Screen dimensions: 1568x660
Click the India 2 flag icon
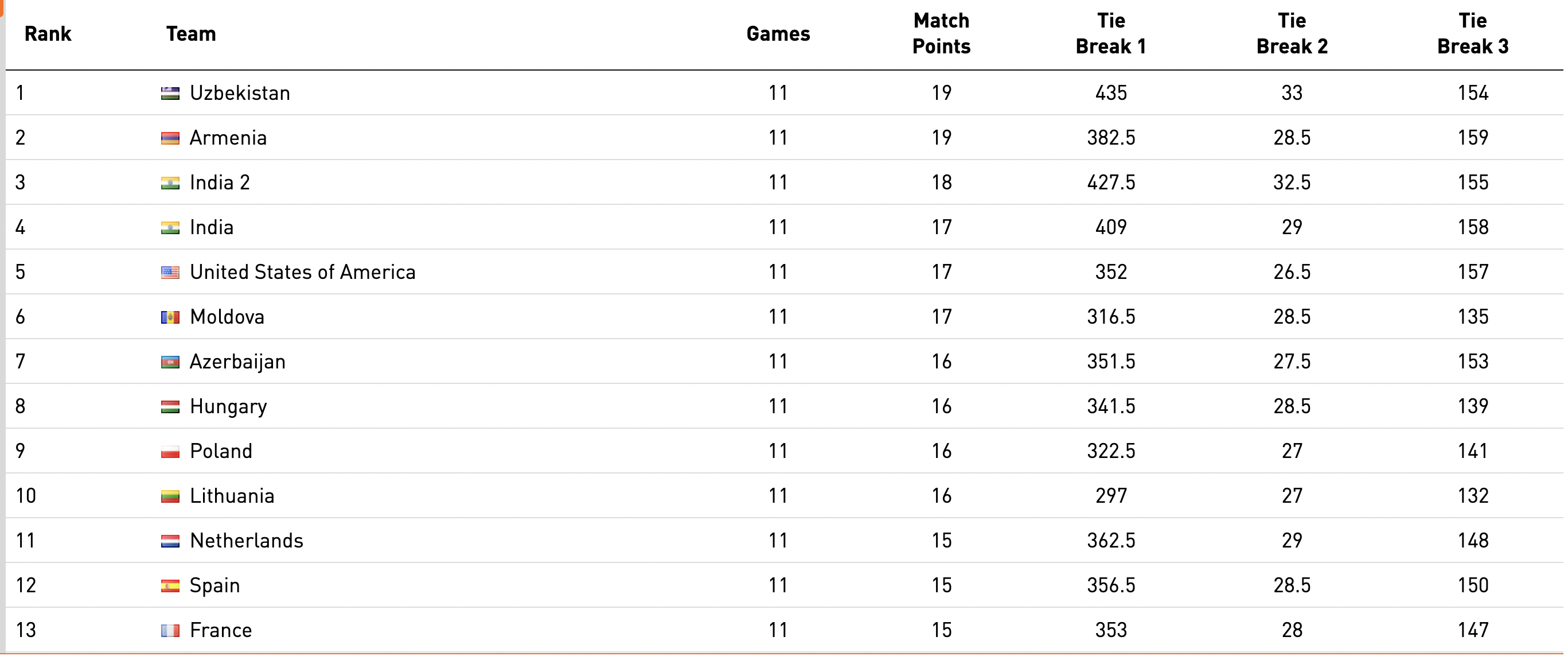click(x=170, y=183)
